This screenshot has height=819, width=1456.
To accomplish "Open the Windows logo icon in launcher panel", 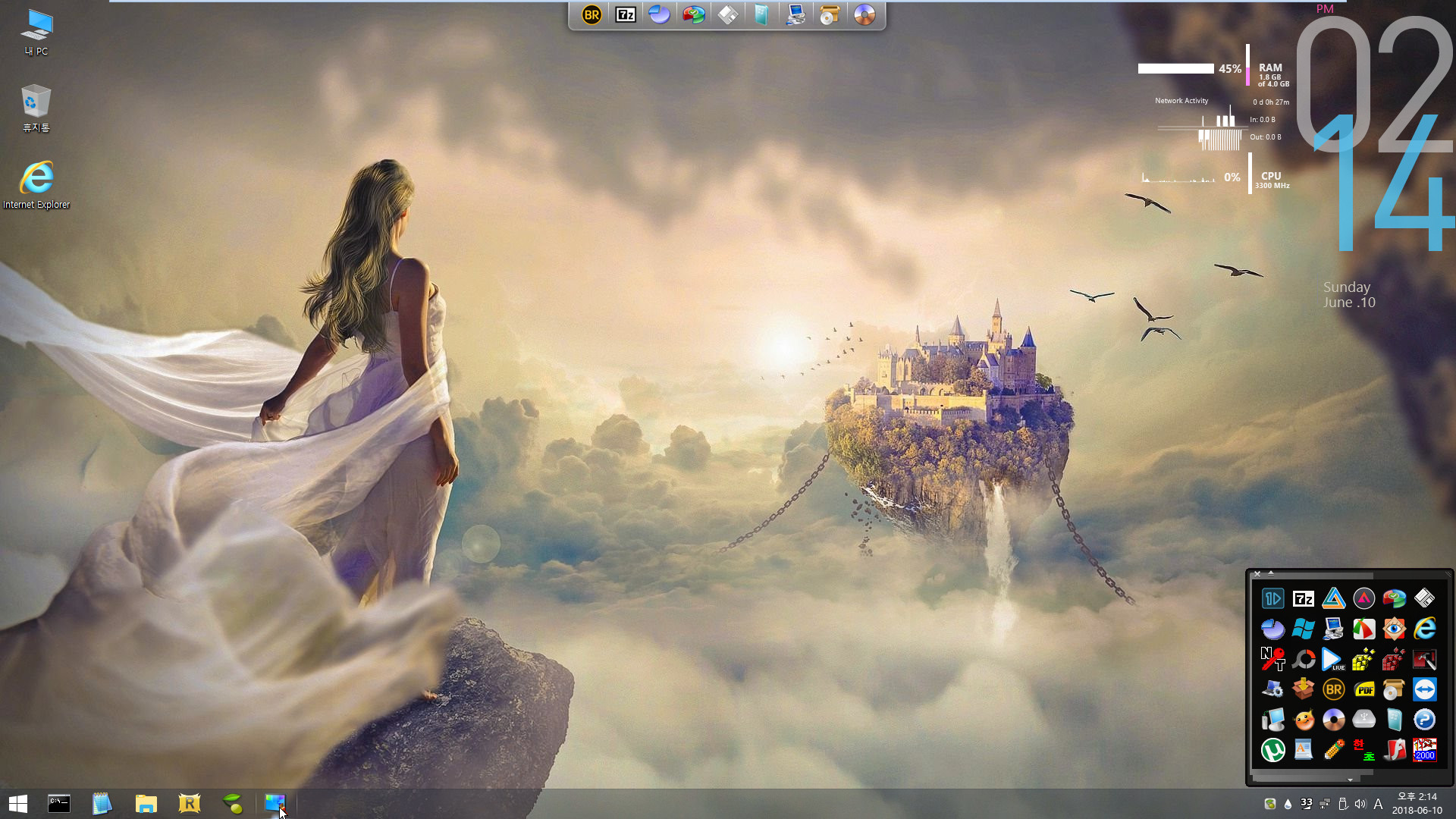I will point(1304,629).
